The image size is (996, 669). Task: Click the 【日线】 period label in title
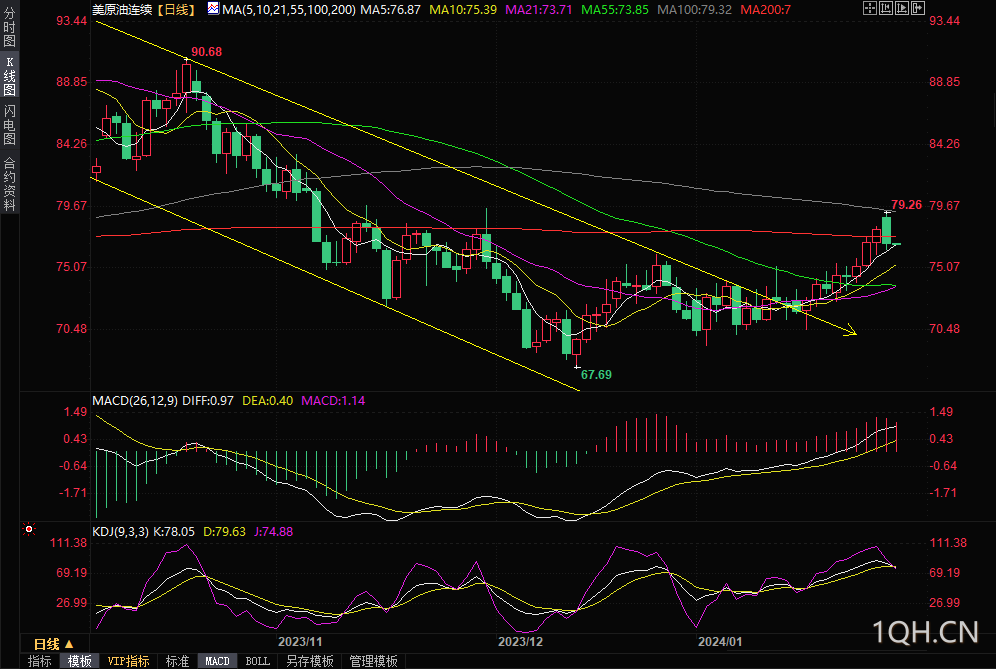pyautogui.click(x=177, y=10)
